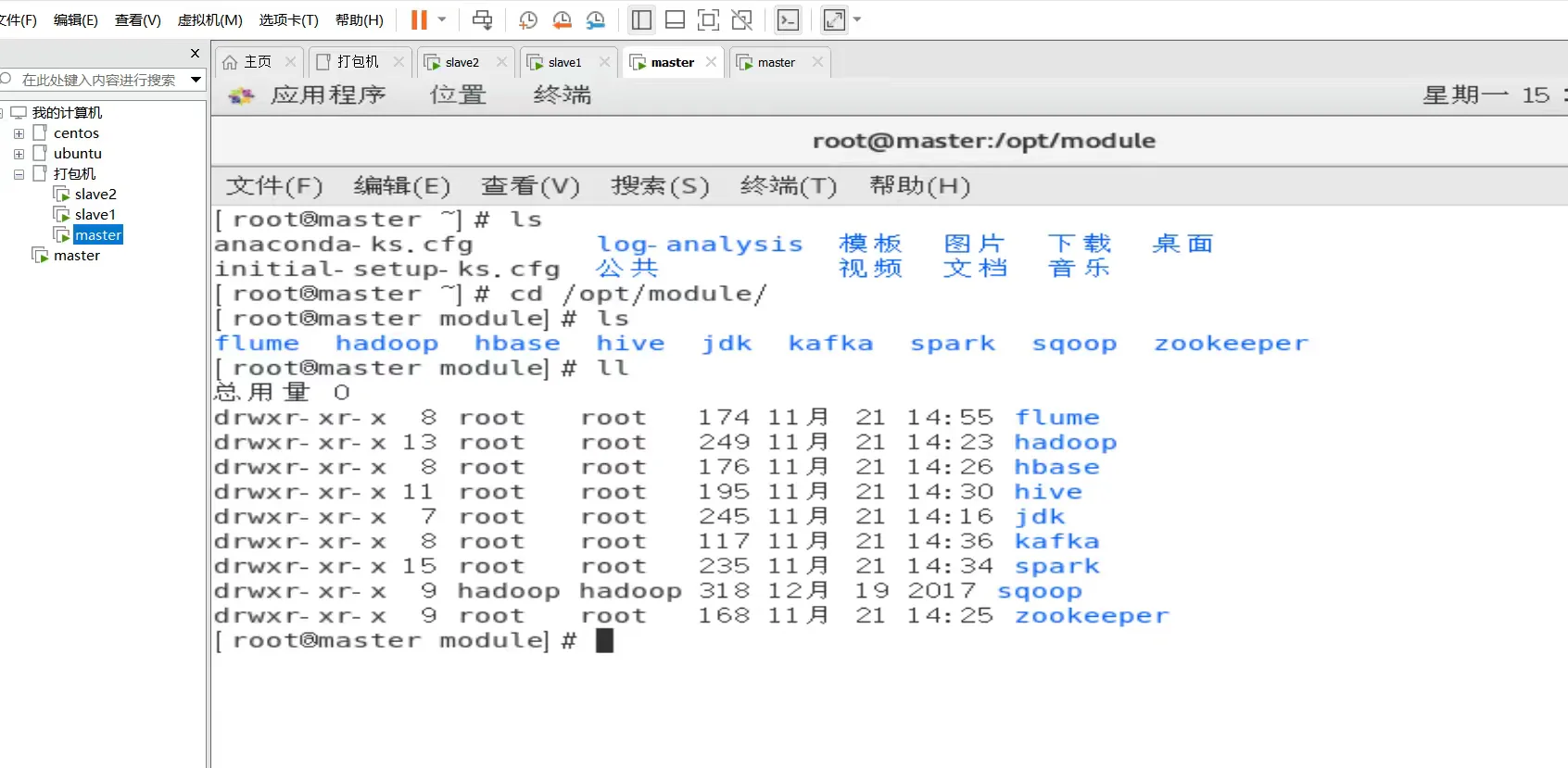Click anaconda-ks.cfg in the terminal output
Screen dimensions: 1568x768
343,245
